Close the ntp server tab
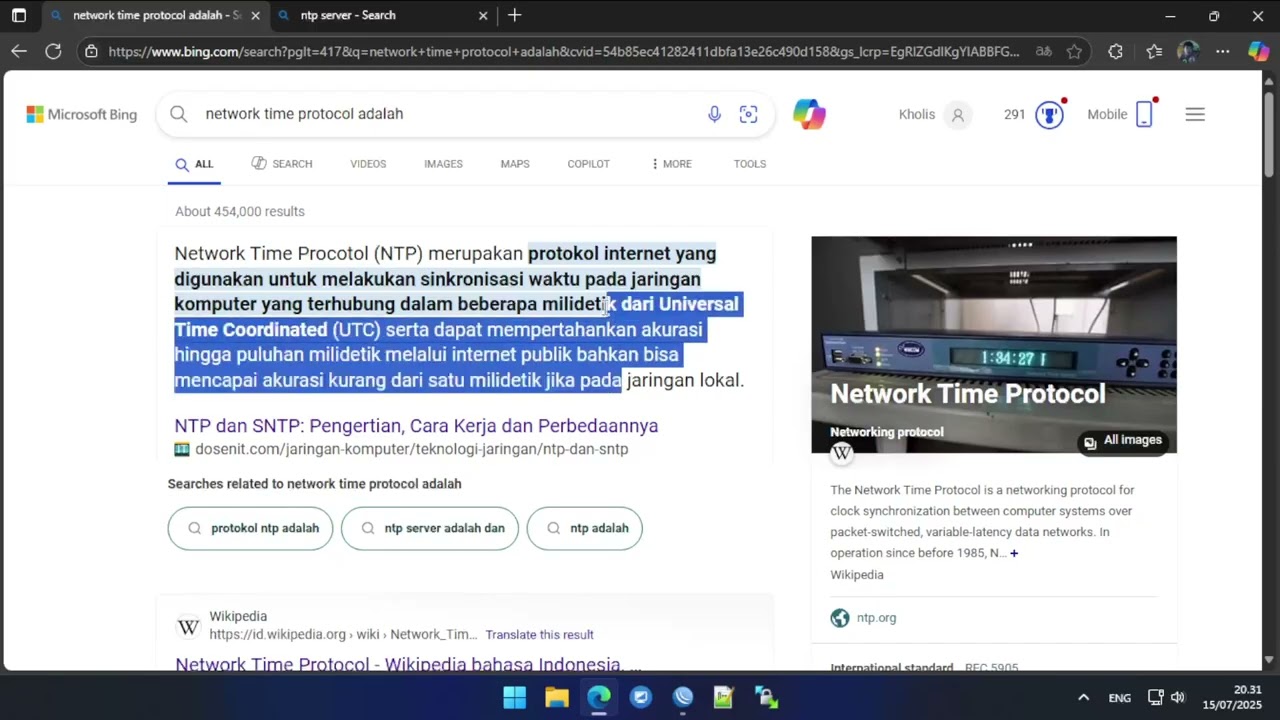The image size is (1280, 720). point(483,16)
